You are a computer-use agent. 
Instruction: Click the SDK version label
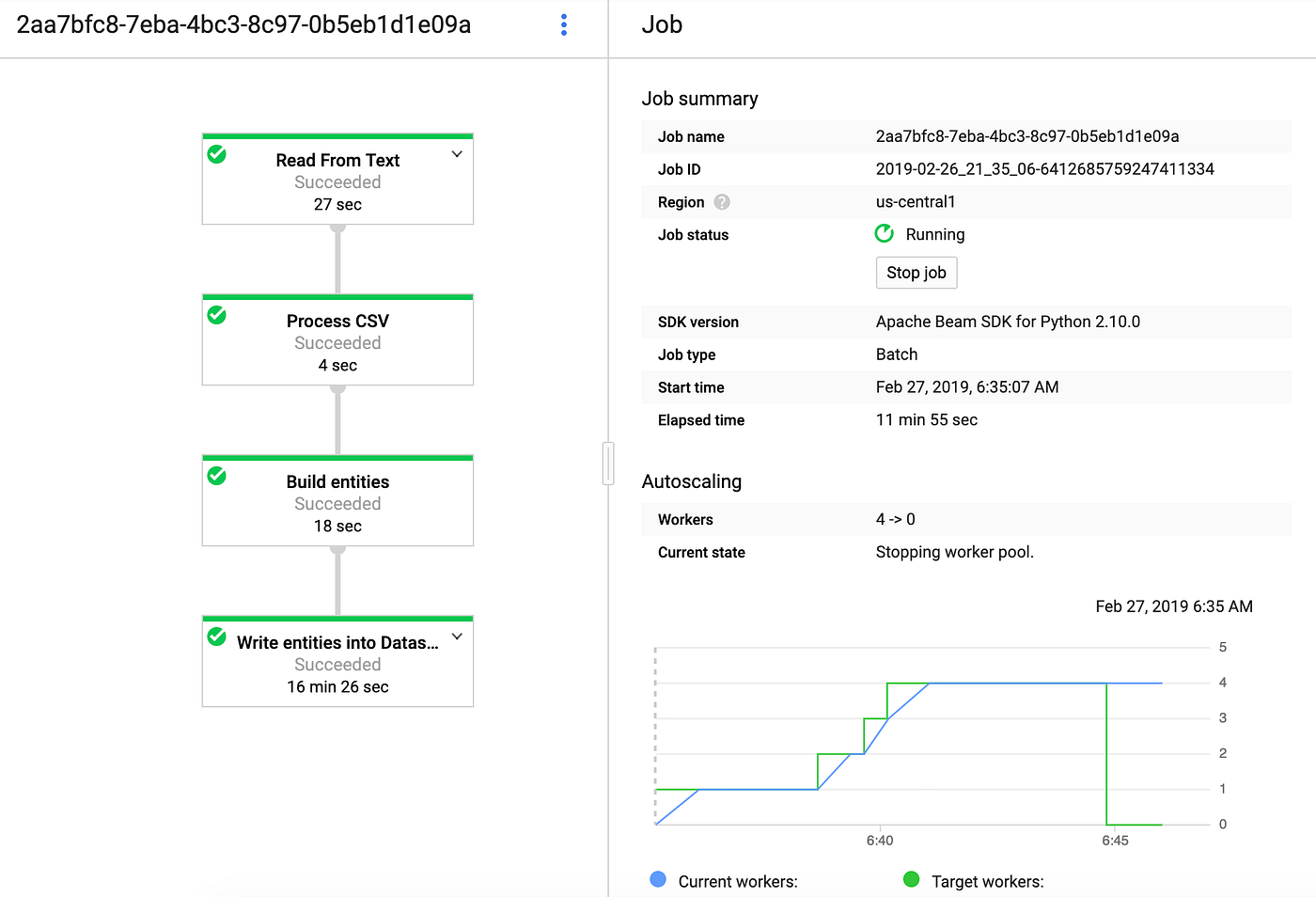coord(698,322)
